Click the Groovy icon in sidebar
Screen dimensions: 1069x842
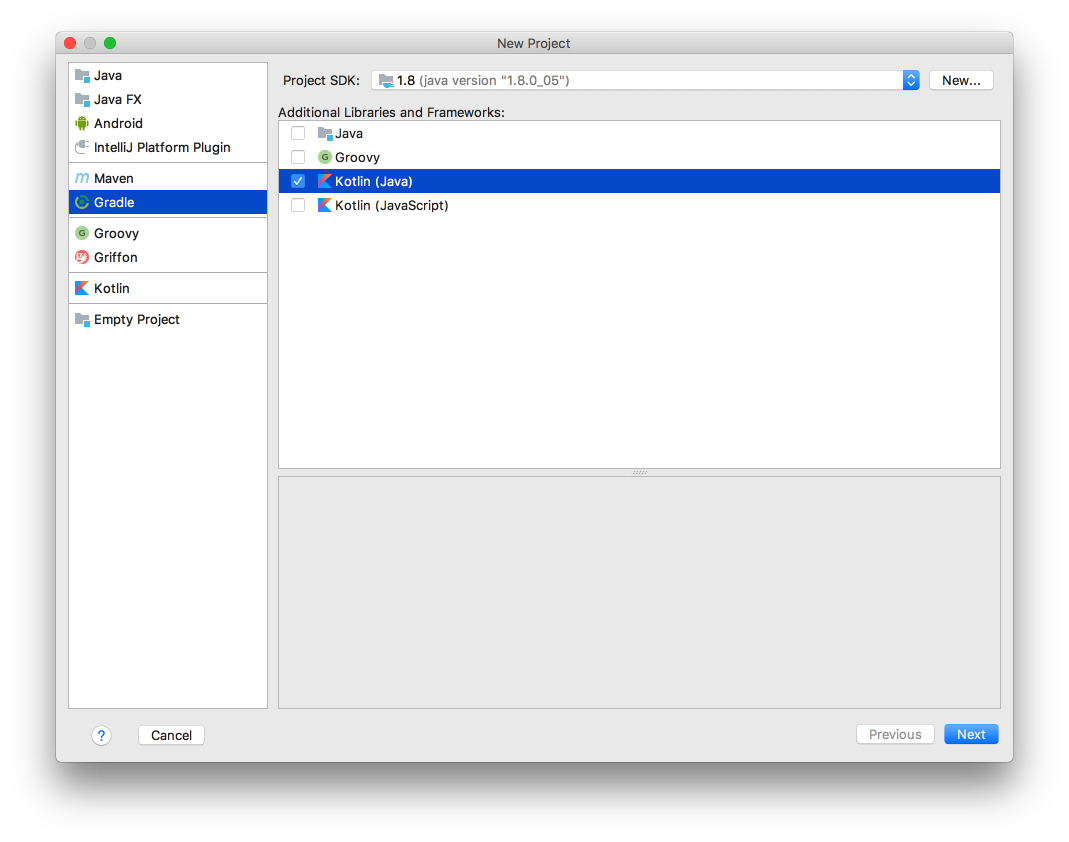coord(82,233)
